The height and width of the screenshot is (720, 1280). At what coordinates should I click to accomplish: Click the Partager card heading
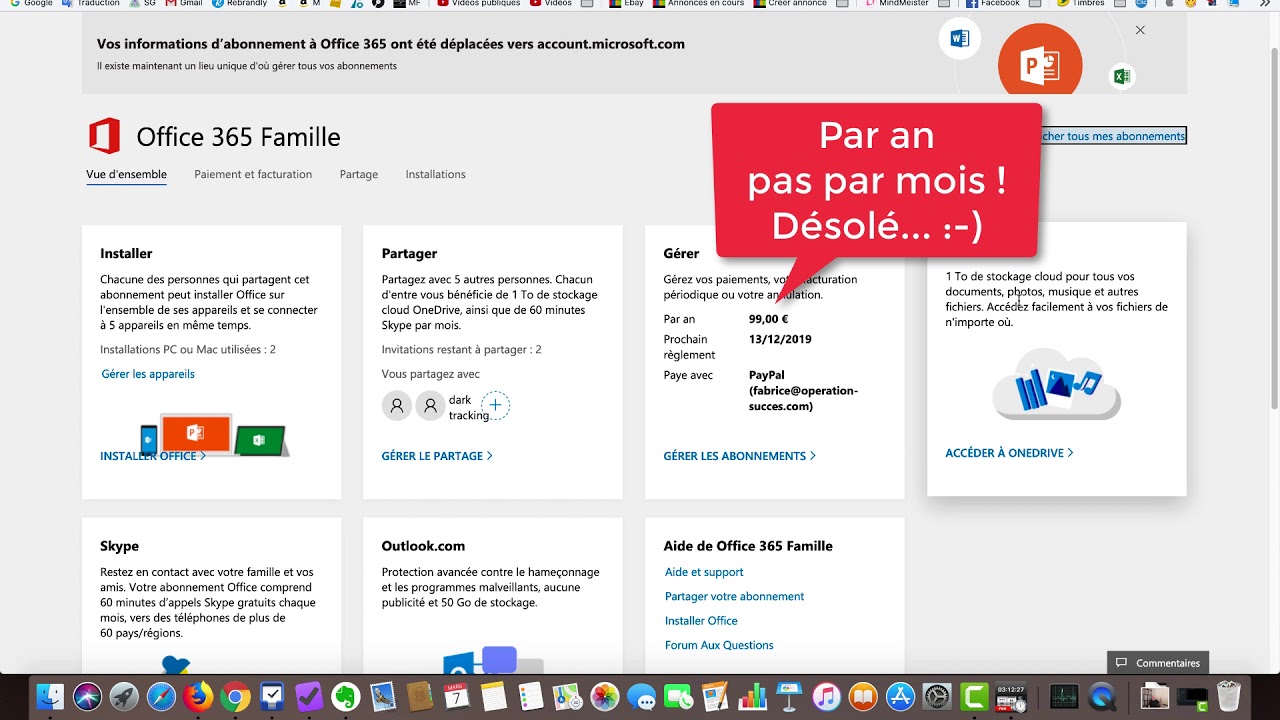coord(409,254)
